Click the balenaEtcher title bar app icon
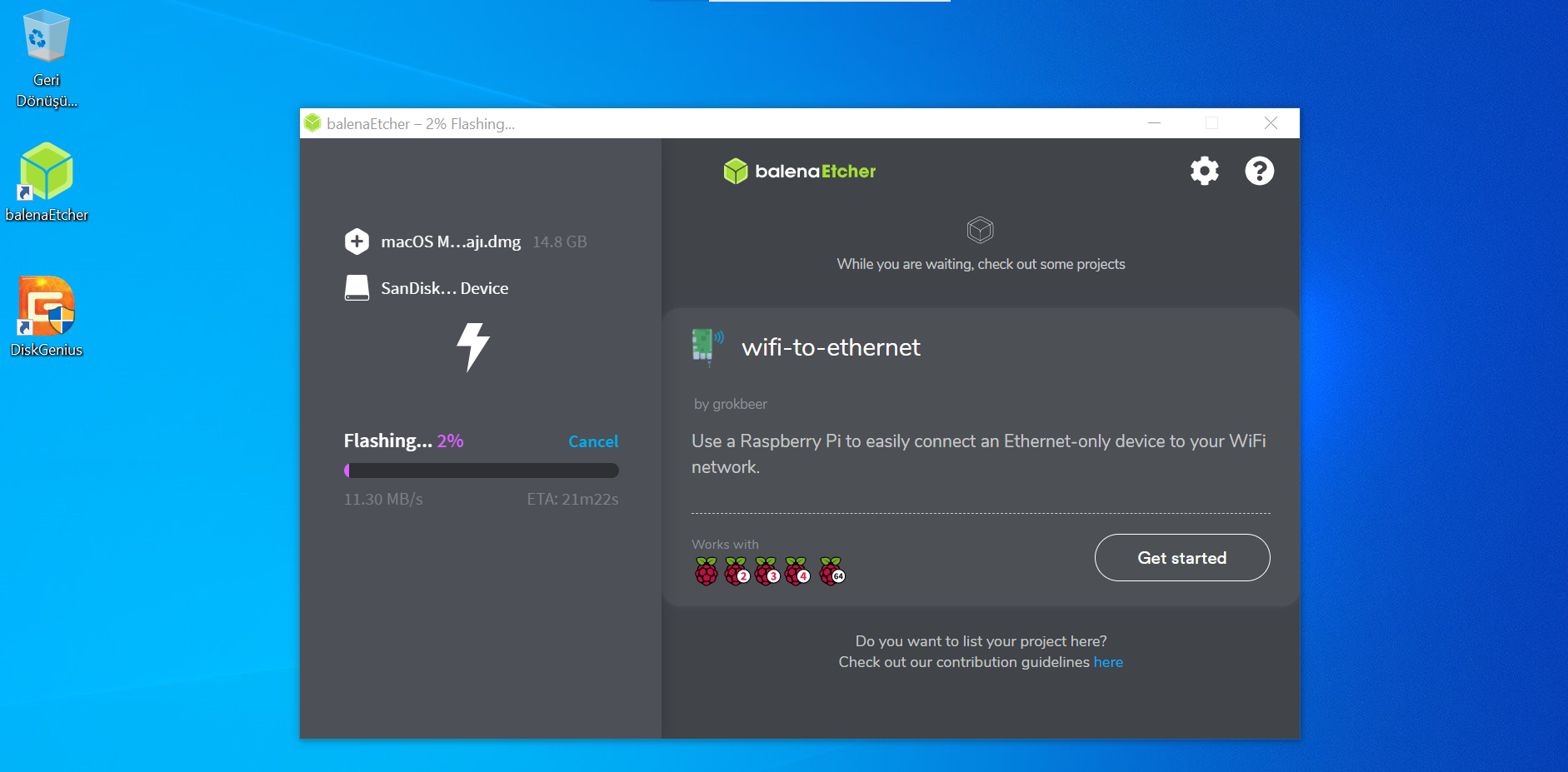Viewport: 1568px width, 772px height. [312, 123]
